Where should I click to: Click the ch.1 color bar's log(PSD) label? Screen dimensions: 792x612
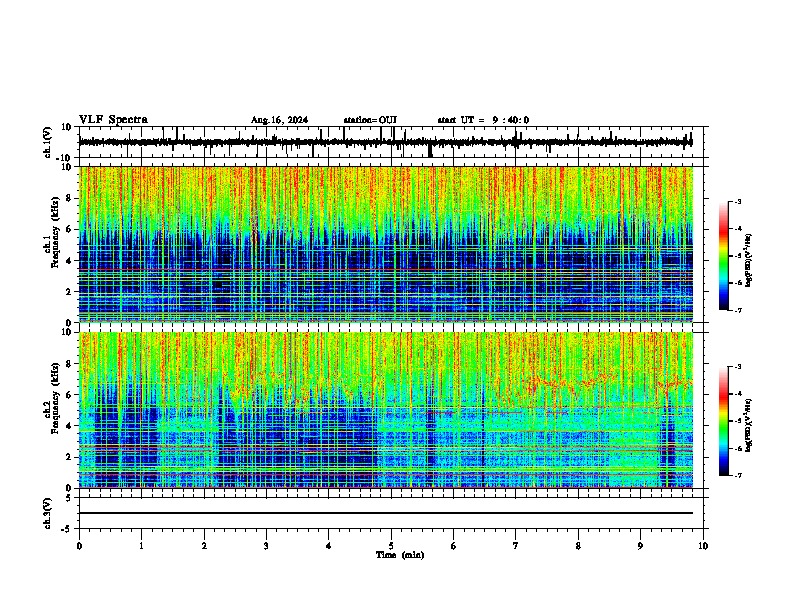(x=748, y=261)
